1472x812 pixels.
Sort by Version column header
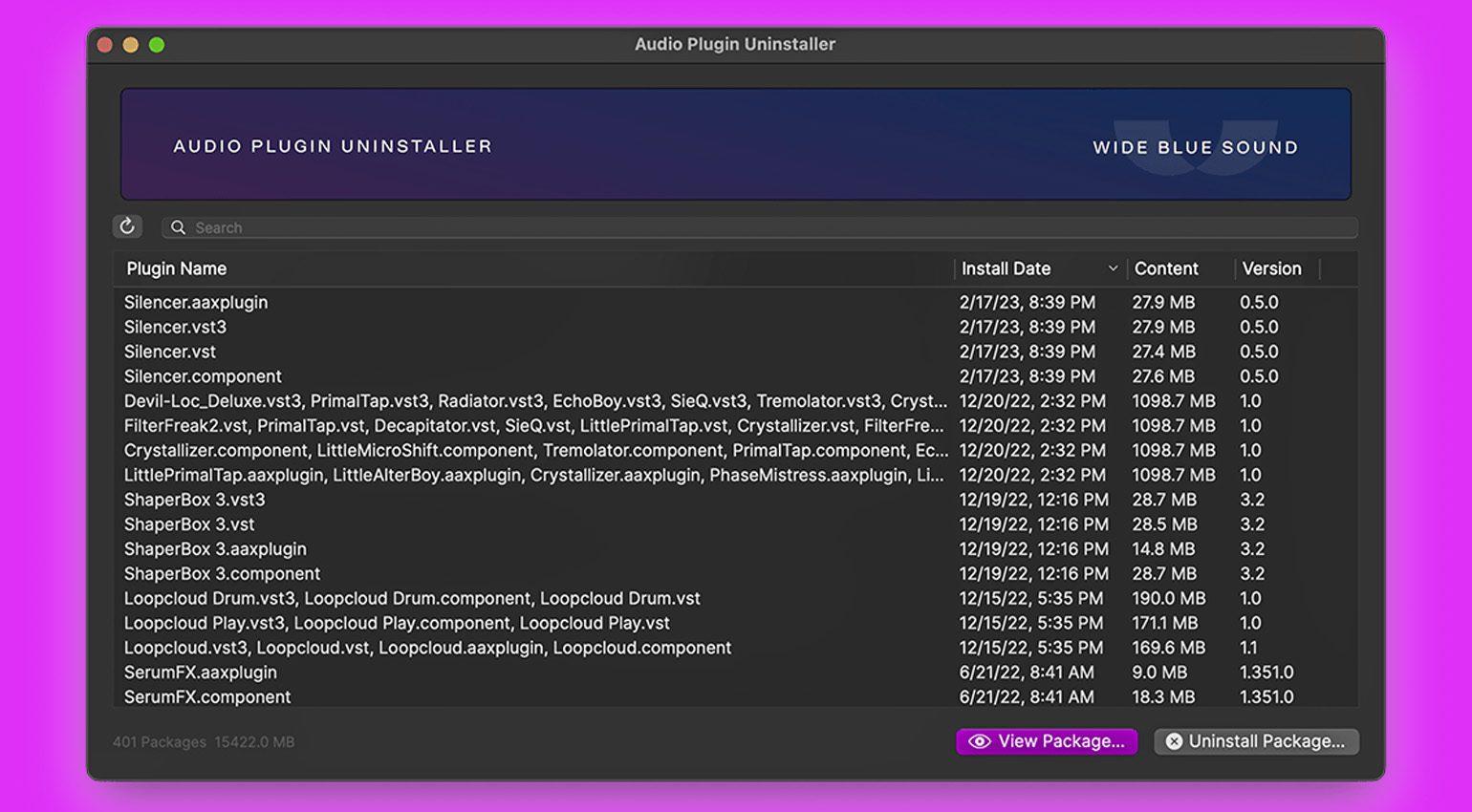[1271, 268]
